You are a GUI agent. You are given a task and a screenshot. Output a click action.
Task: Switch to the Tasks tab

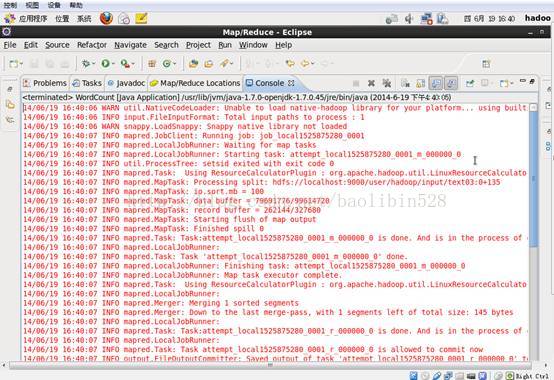tap(87, 83)
